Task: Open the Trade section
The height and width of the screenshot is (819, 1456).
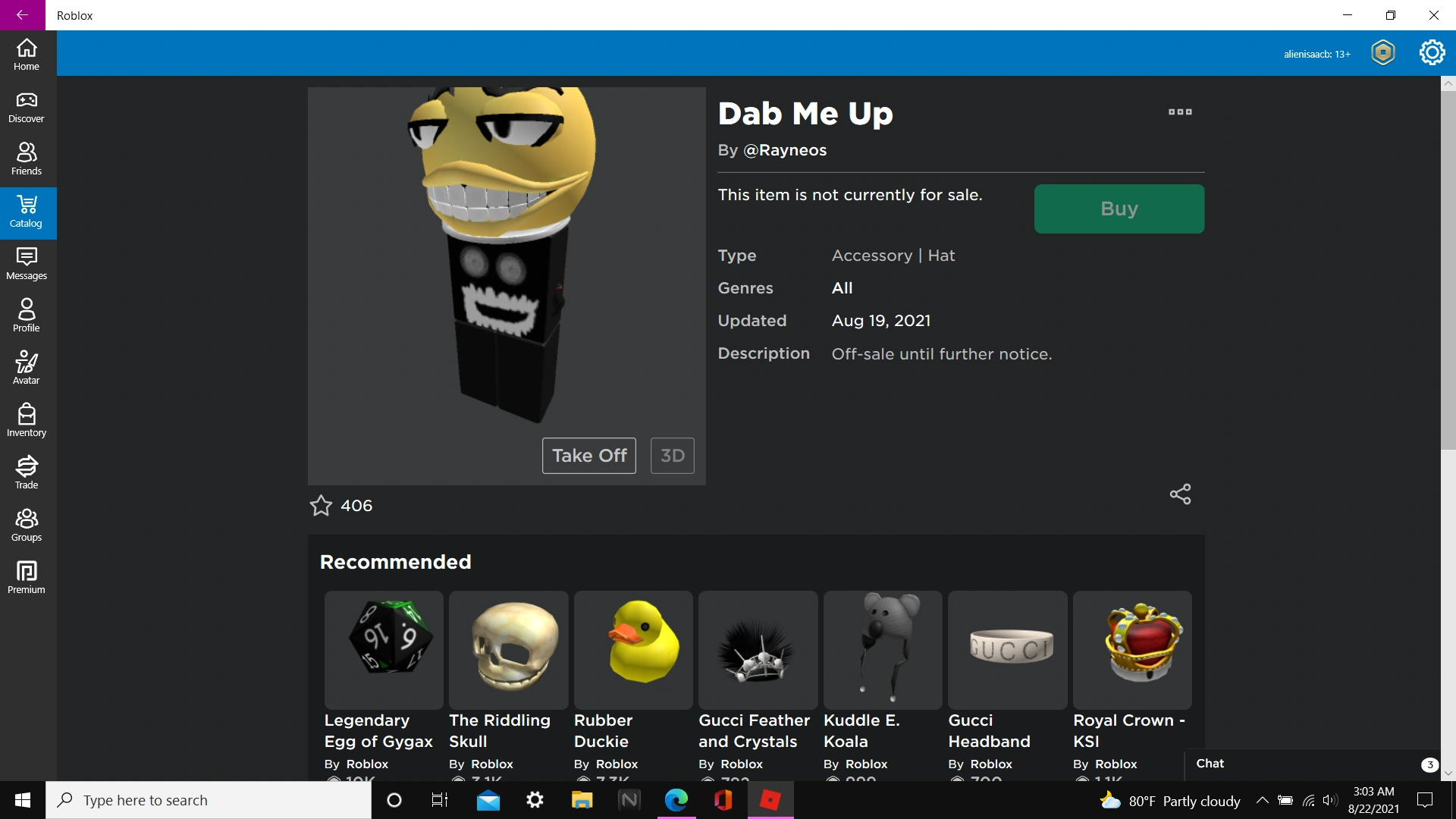Action: (x=27, y=472)
